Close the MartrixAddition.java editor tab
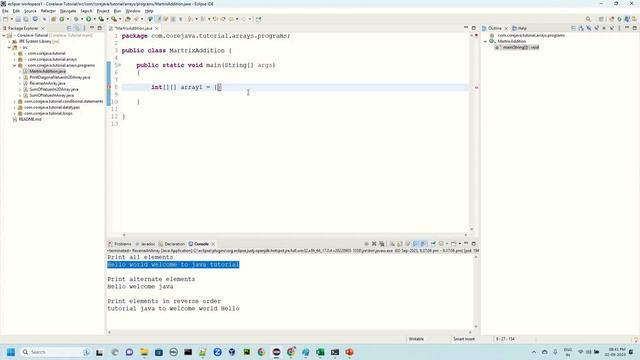 pos(157,28)
